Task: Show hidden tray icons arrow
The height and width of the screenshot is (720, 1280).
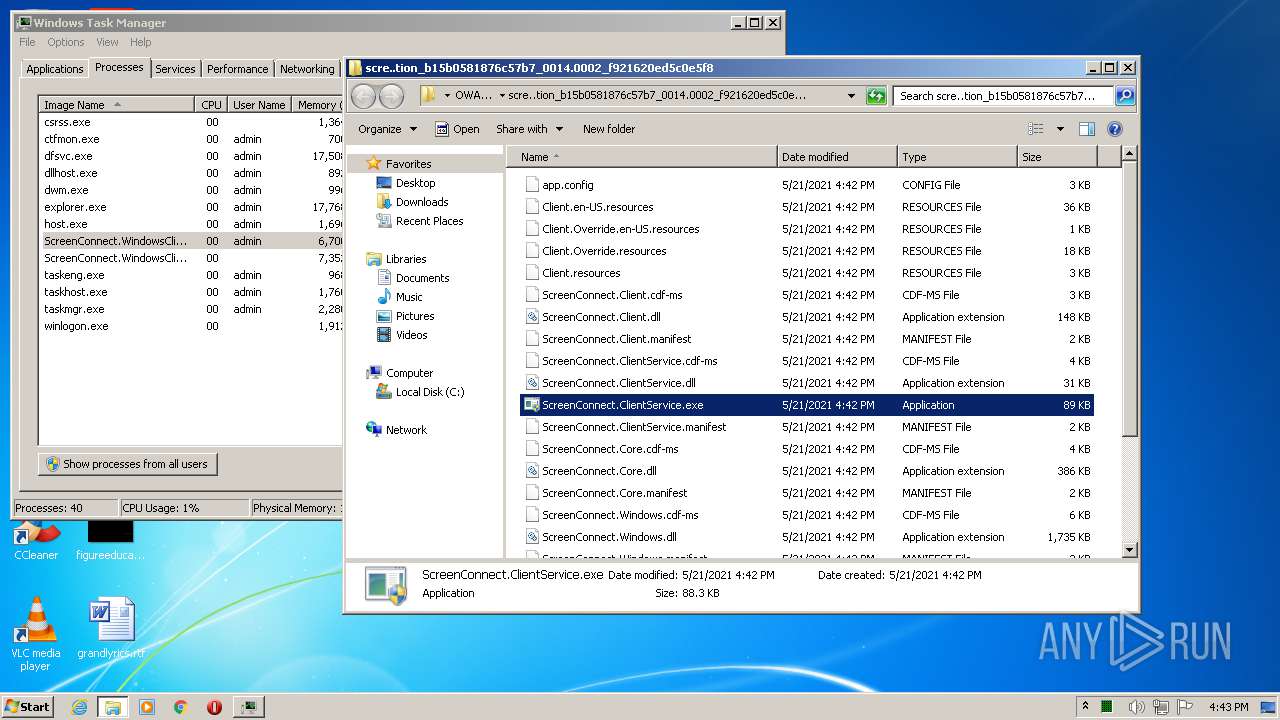Action: pyautogui.click(x=1085, y=706)
